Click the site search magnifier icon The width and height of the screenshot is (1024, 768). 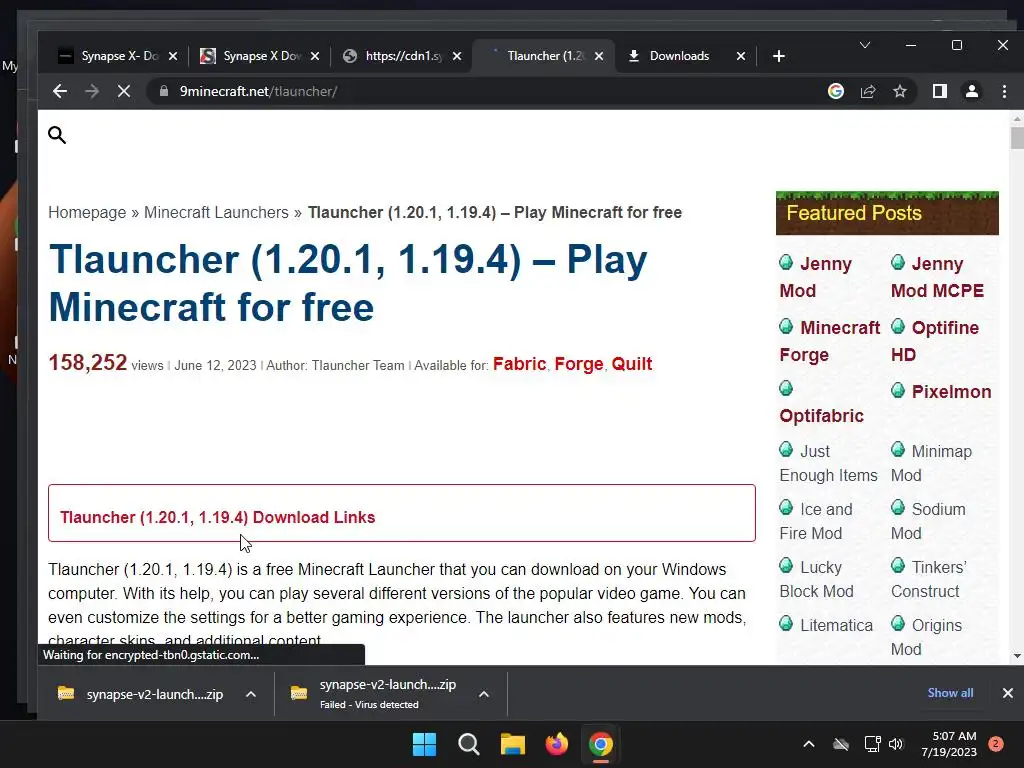(57, 135)
